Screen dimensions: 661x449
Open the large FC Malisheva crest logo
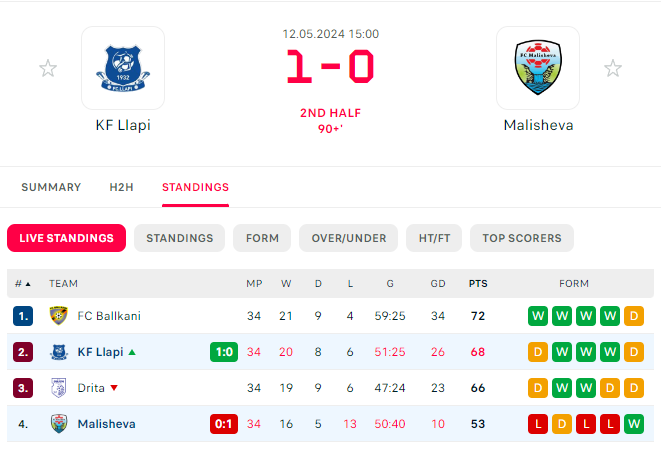pyautogui.click(x=538, y=67)
